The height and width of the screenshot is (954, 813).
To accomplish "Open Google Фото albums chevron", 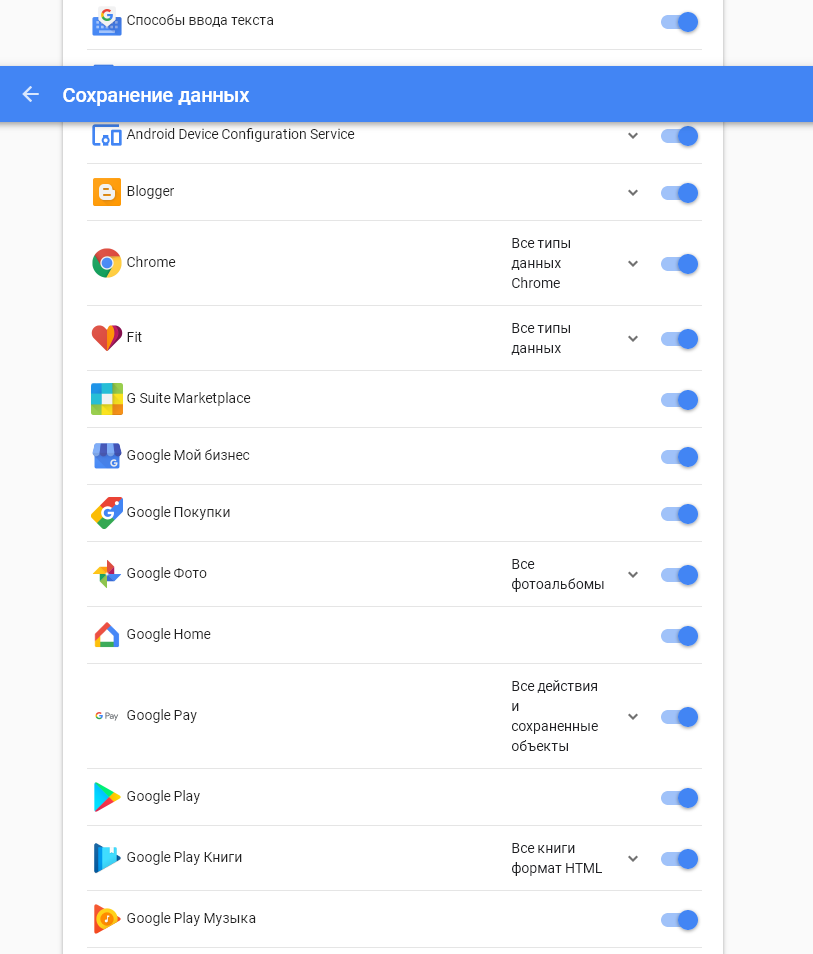I will tap(633, 574).
